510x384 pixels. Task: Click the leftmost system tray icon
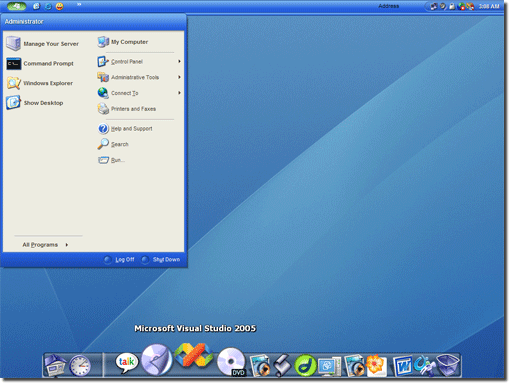click(434, 6)
